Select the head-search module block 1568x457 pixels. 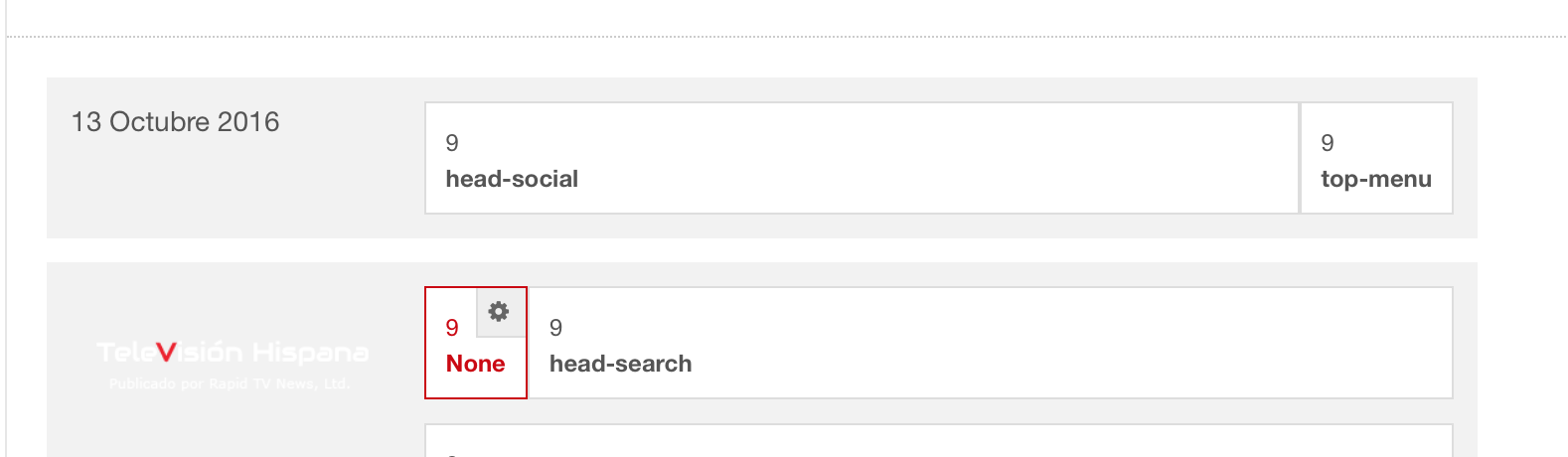[x=990, y=343]
